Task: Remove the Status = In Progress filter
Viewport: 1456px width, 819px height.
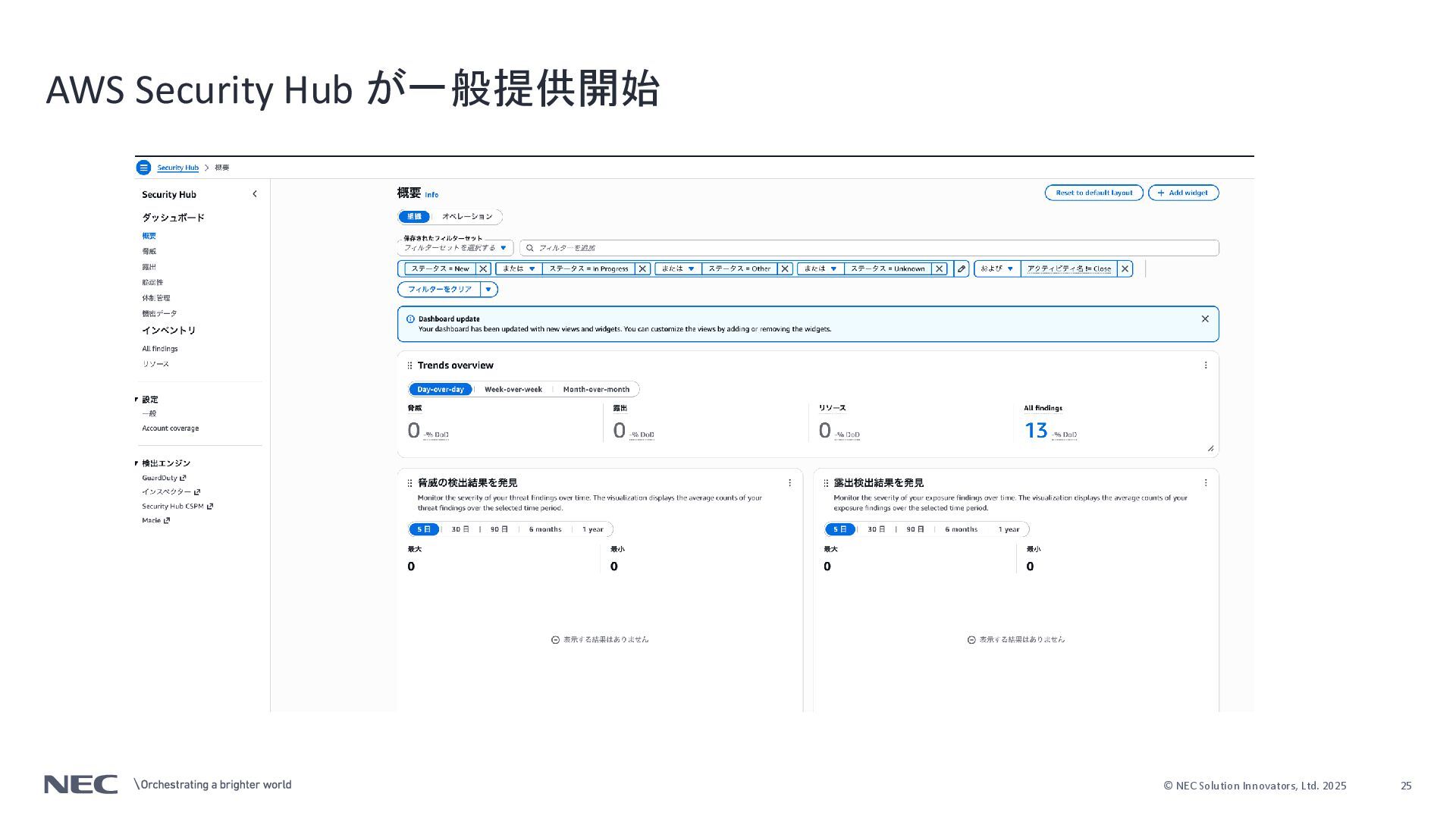Action: tap(642, 268)
